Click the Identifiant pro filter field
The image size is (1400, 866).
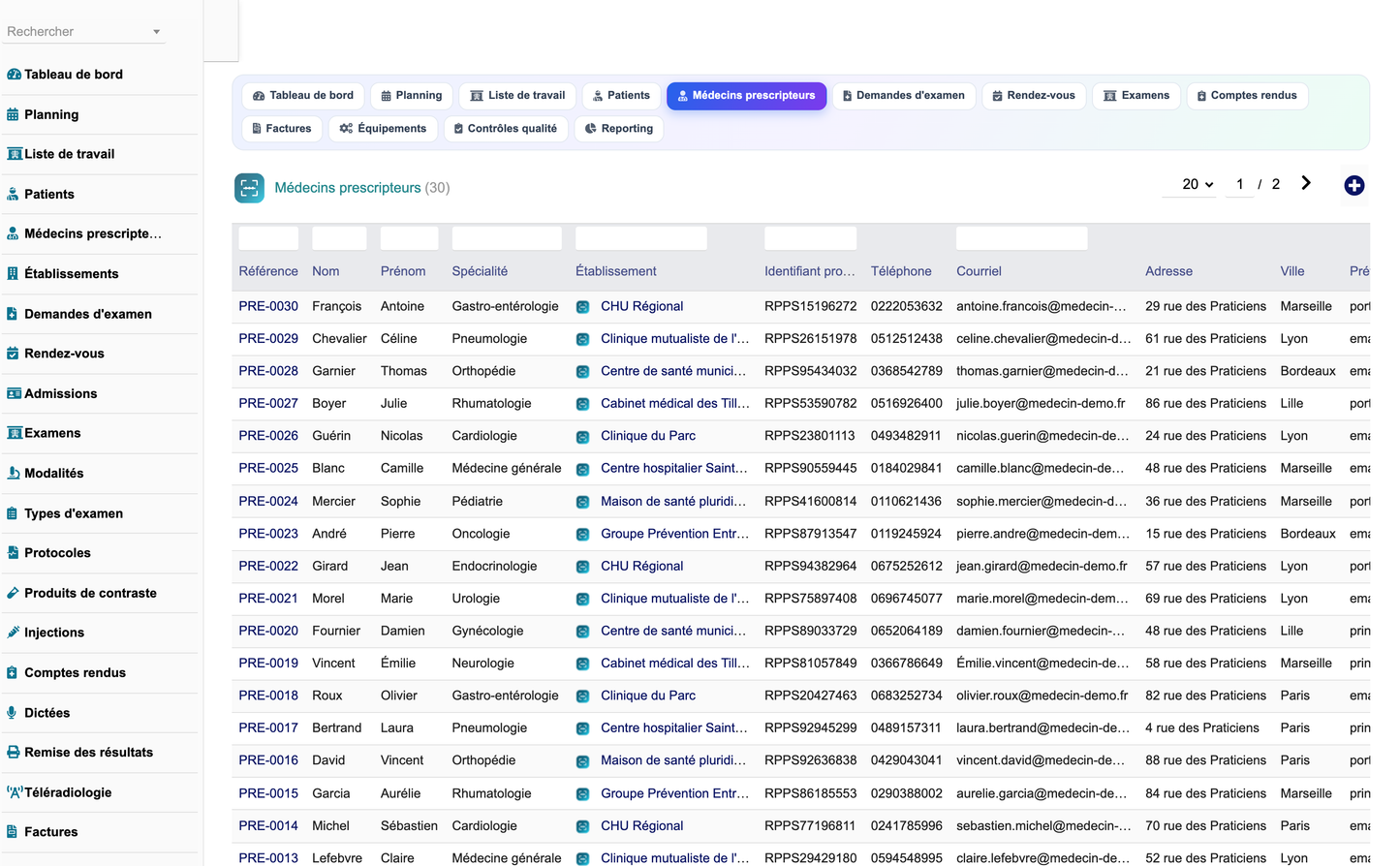[x=810, y=238]
